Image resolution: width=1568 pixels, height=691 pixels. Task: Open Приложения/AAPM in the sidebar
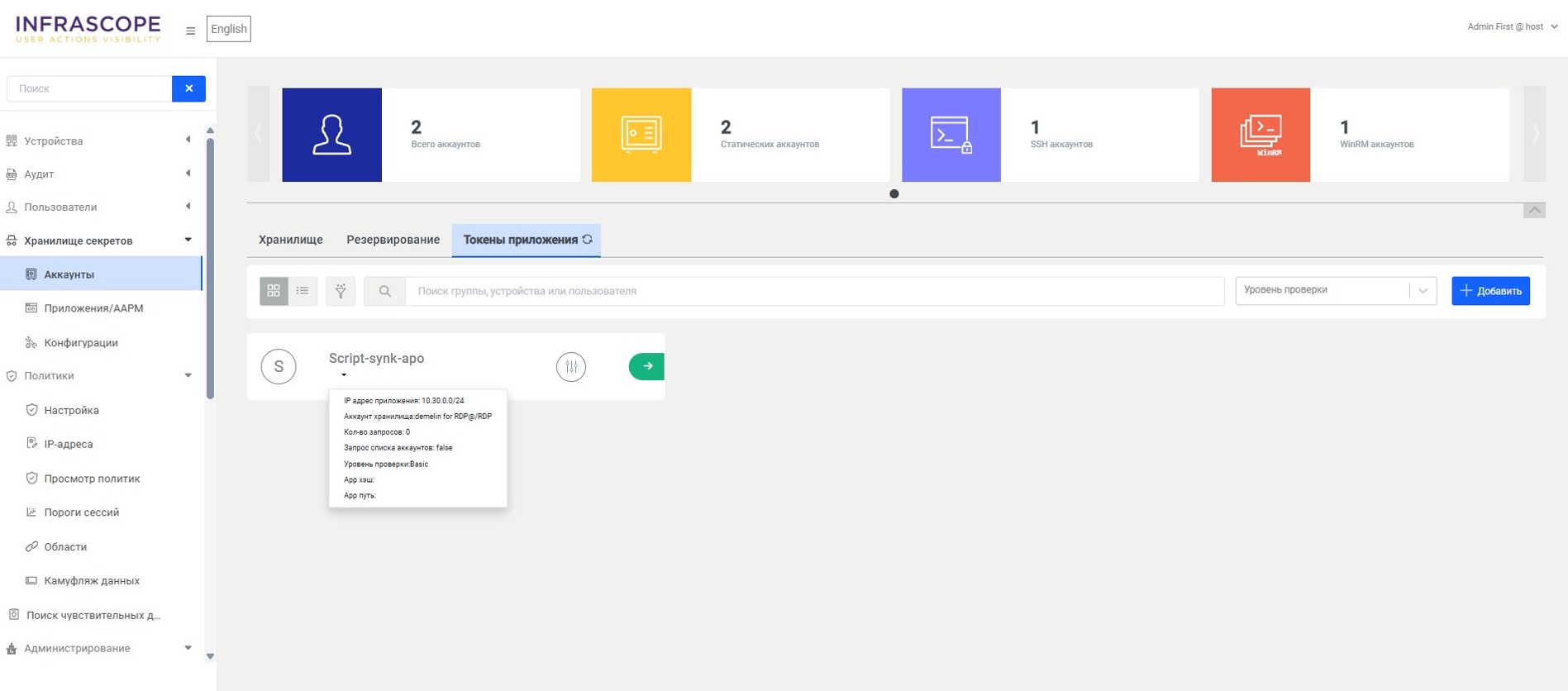pyautogui.click(x=101, y=308)
